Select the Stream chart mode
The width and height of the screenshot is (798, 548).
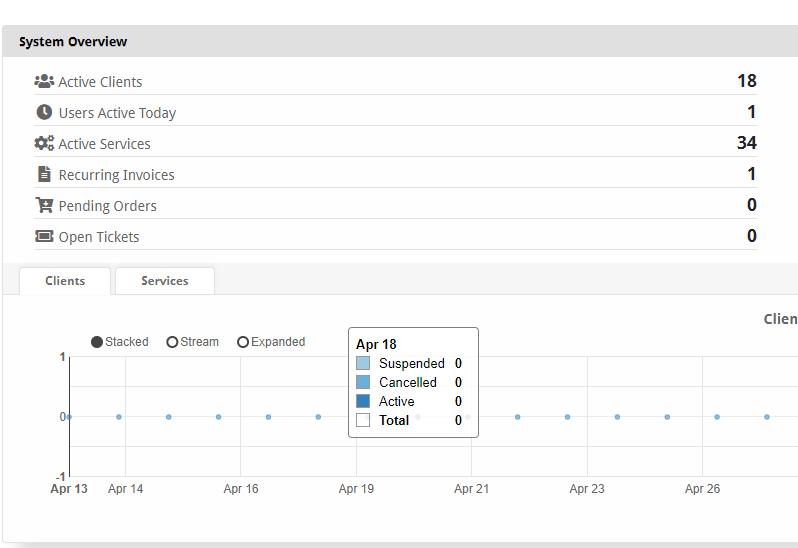pos(192,342)
